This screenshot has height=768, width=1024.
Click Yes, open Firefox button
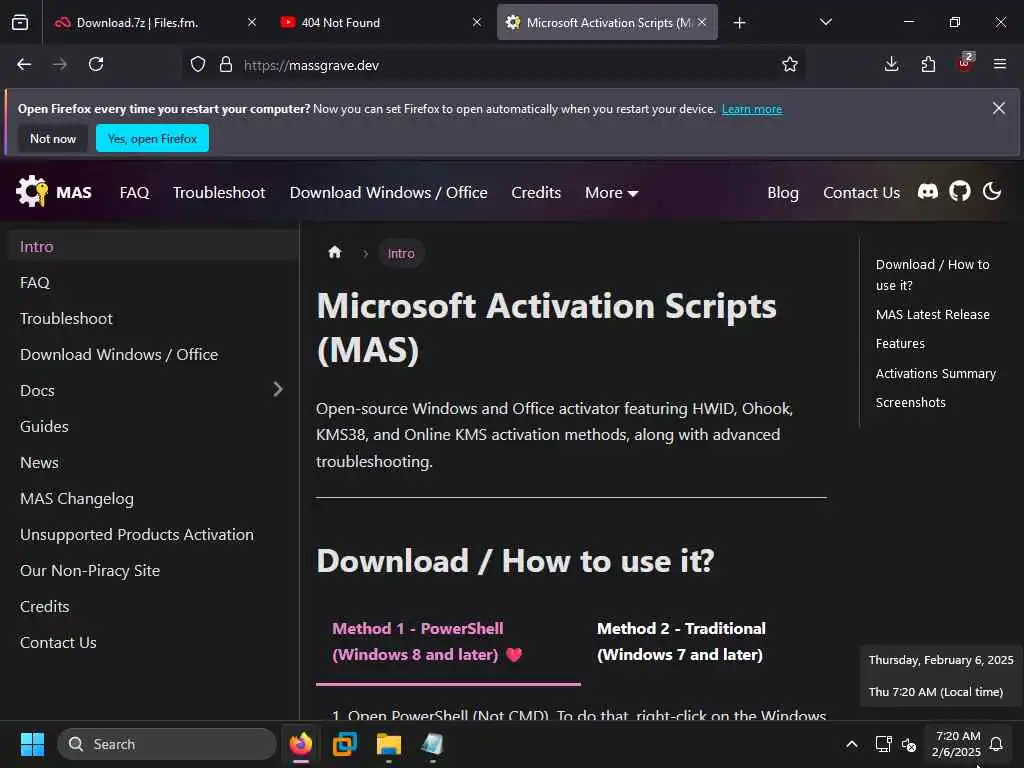[x=152, y=138]
